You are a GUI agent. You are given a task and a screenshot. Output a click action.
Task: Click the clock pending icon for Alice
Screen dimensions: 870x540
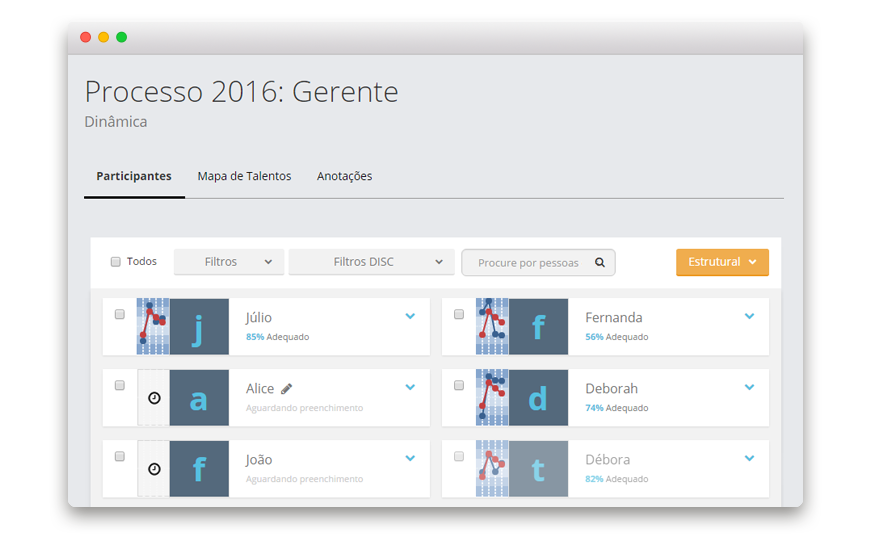(154, 398)
